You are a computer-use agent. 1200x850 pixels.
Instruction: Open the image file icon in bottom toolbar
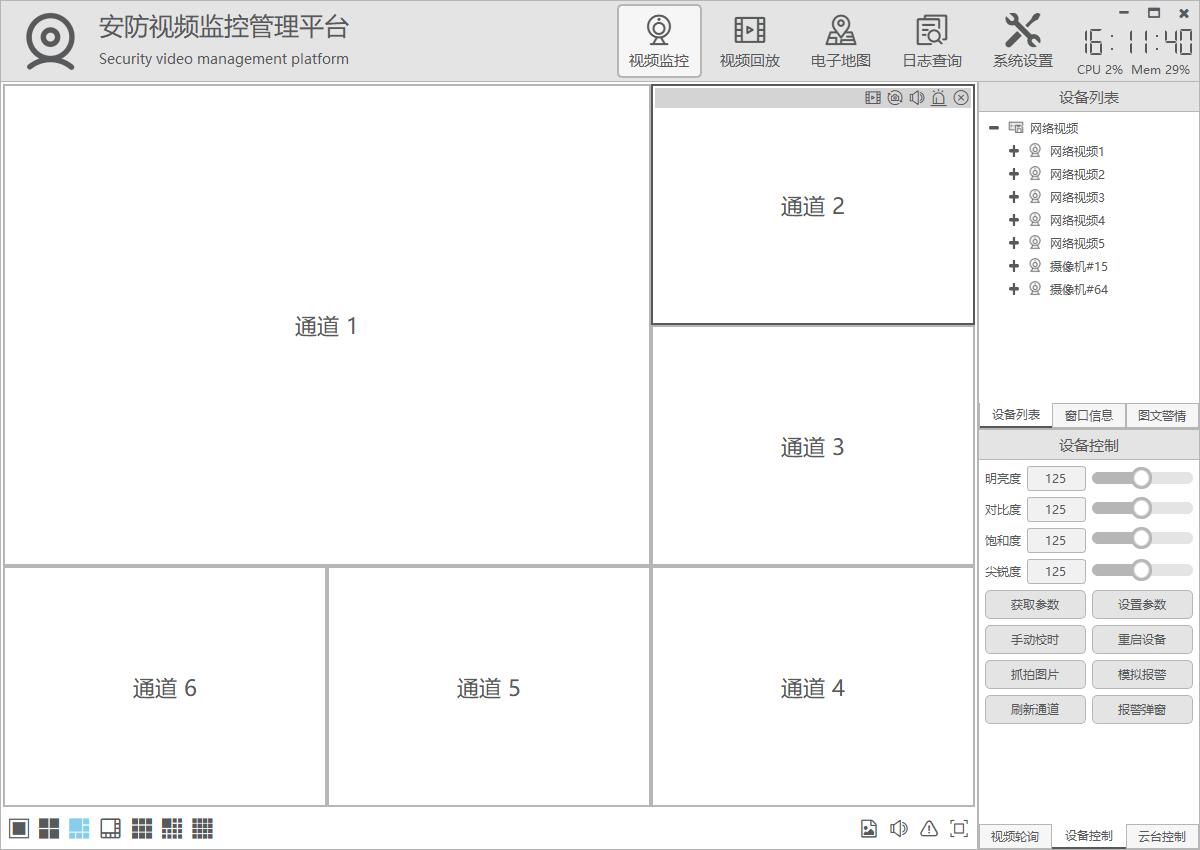[x=869, y=828]
